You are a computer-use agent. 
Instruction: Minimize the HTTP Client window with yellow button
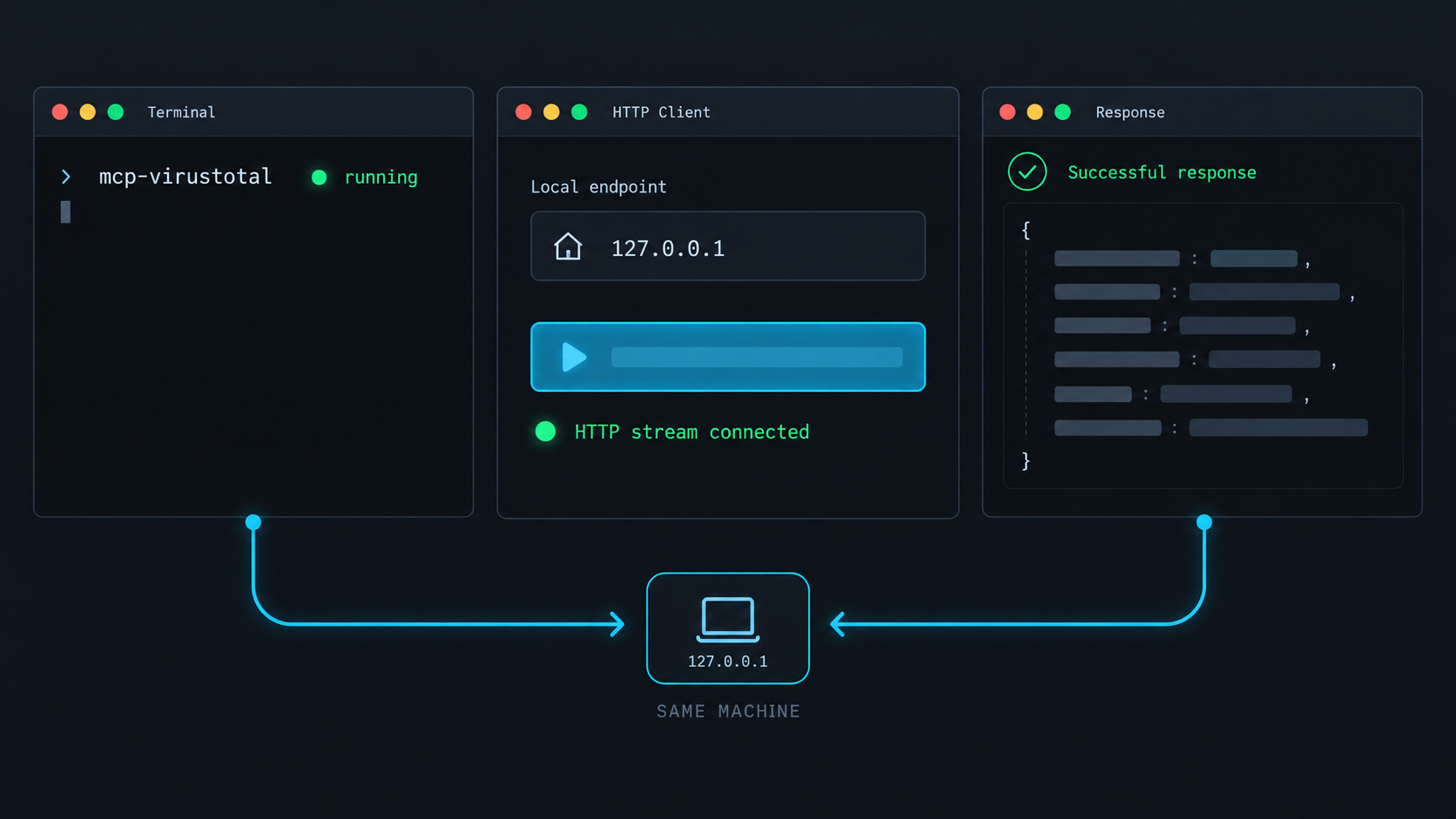(x=551, y=111)
